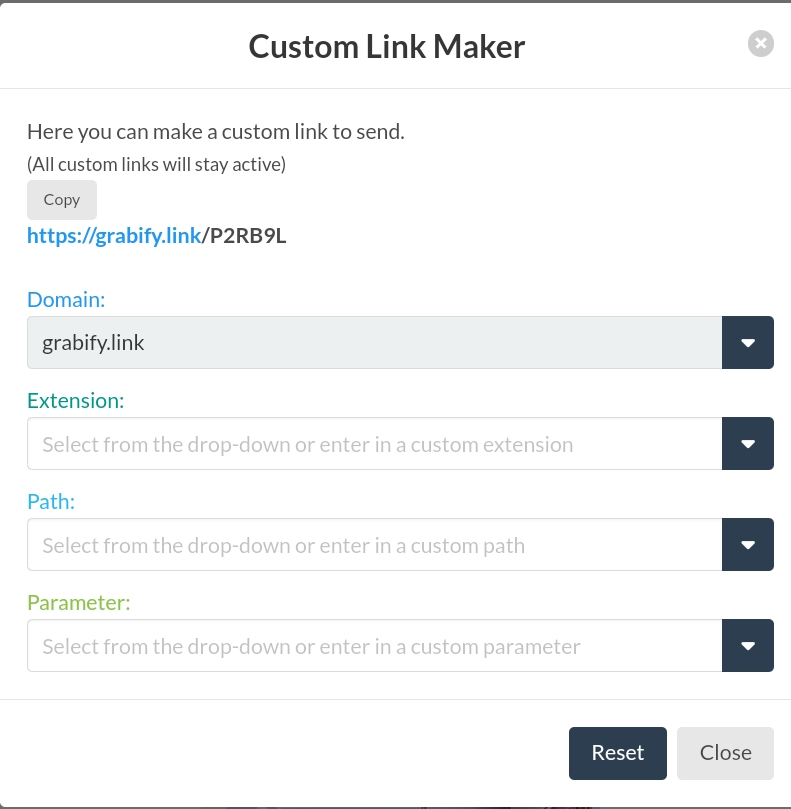
Task: Click the blue Domain label
Action: 66,300
